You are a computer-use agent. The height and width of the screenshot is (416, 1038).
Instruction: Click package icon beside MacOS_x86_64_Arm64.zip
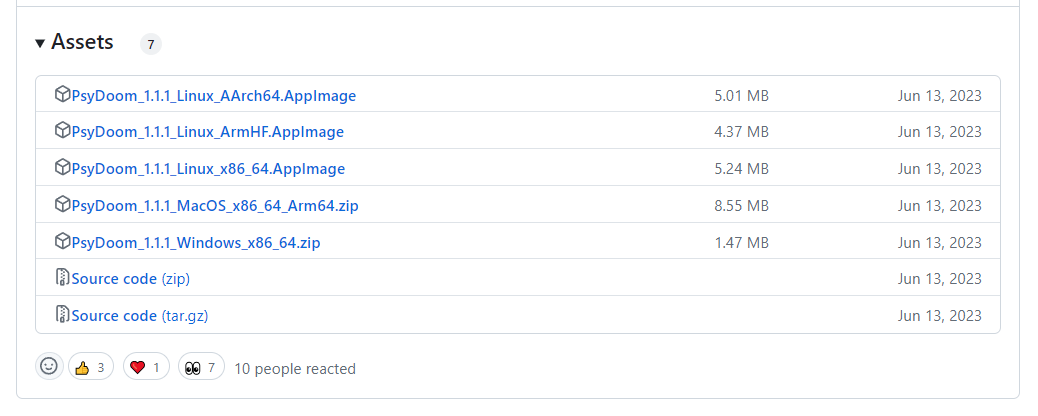tap(62, 205)
